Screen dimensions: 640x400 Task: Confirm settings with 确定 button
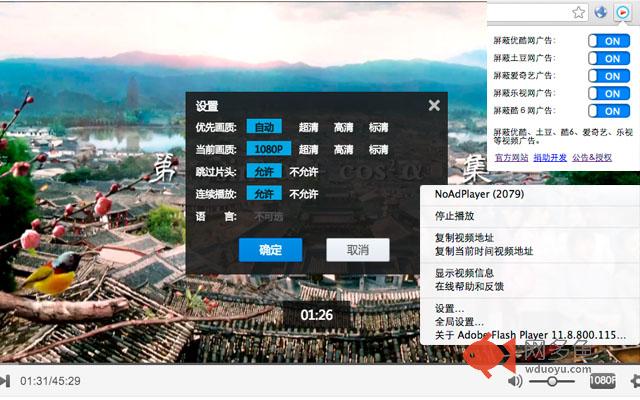(x=270, y=250)
